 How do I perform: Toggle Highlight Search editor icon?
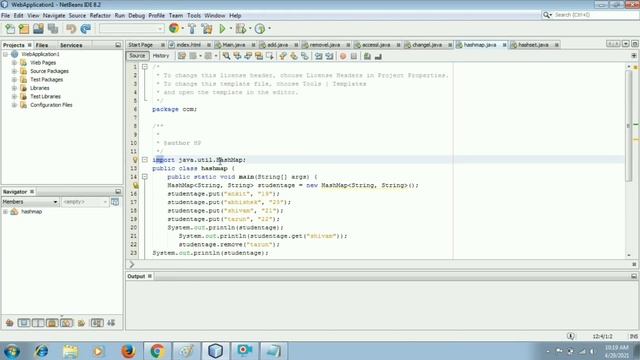click(x=259, y=56)
